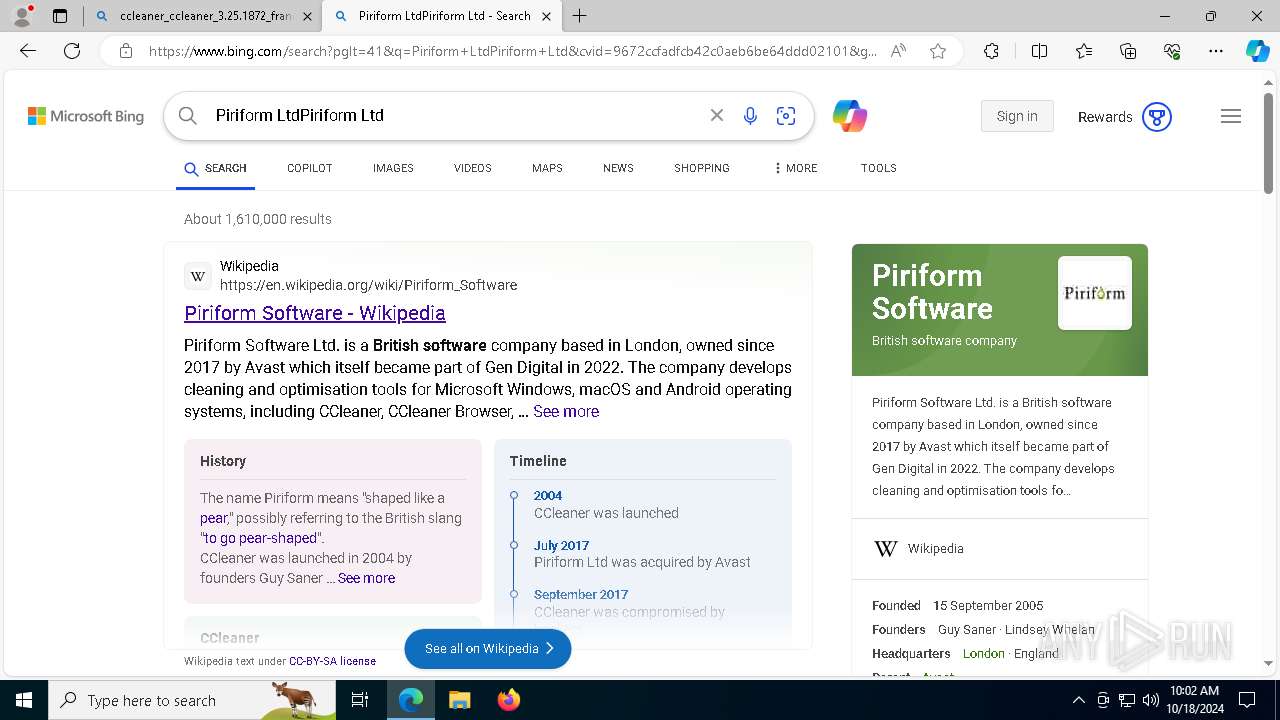
Task: Open the Favorites list
Action: (1084, 51)
